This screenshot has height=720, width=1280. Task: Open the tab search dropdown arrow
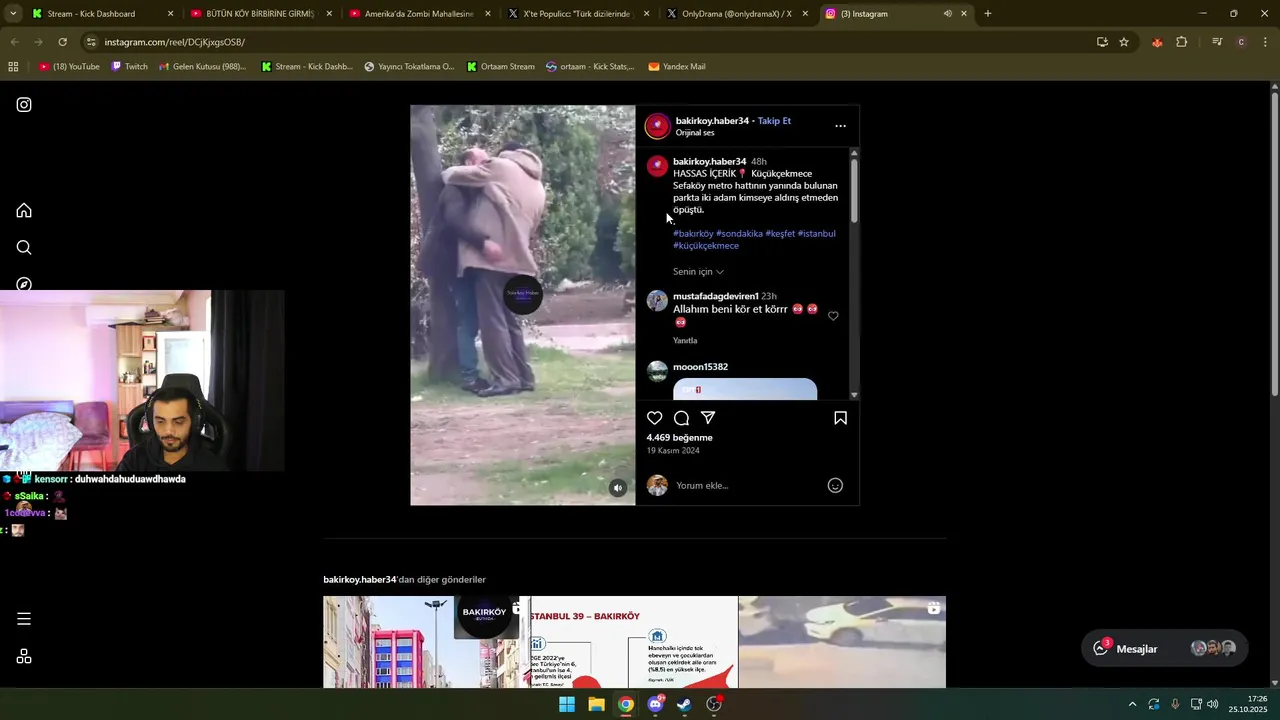click(13, 14)
